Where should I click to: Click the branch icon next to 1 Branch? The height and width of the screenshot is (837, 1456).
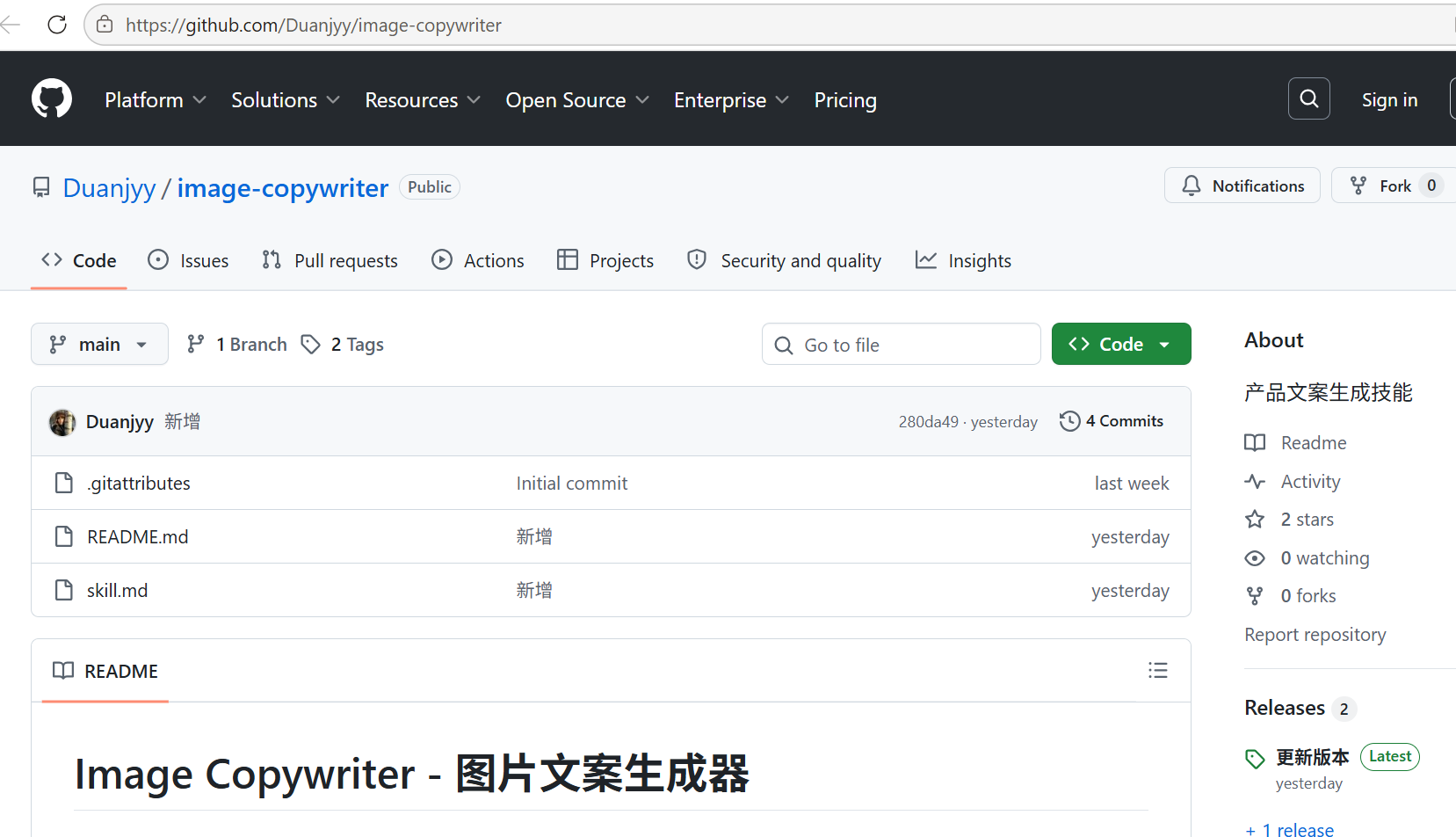pos(196,344)
